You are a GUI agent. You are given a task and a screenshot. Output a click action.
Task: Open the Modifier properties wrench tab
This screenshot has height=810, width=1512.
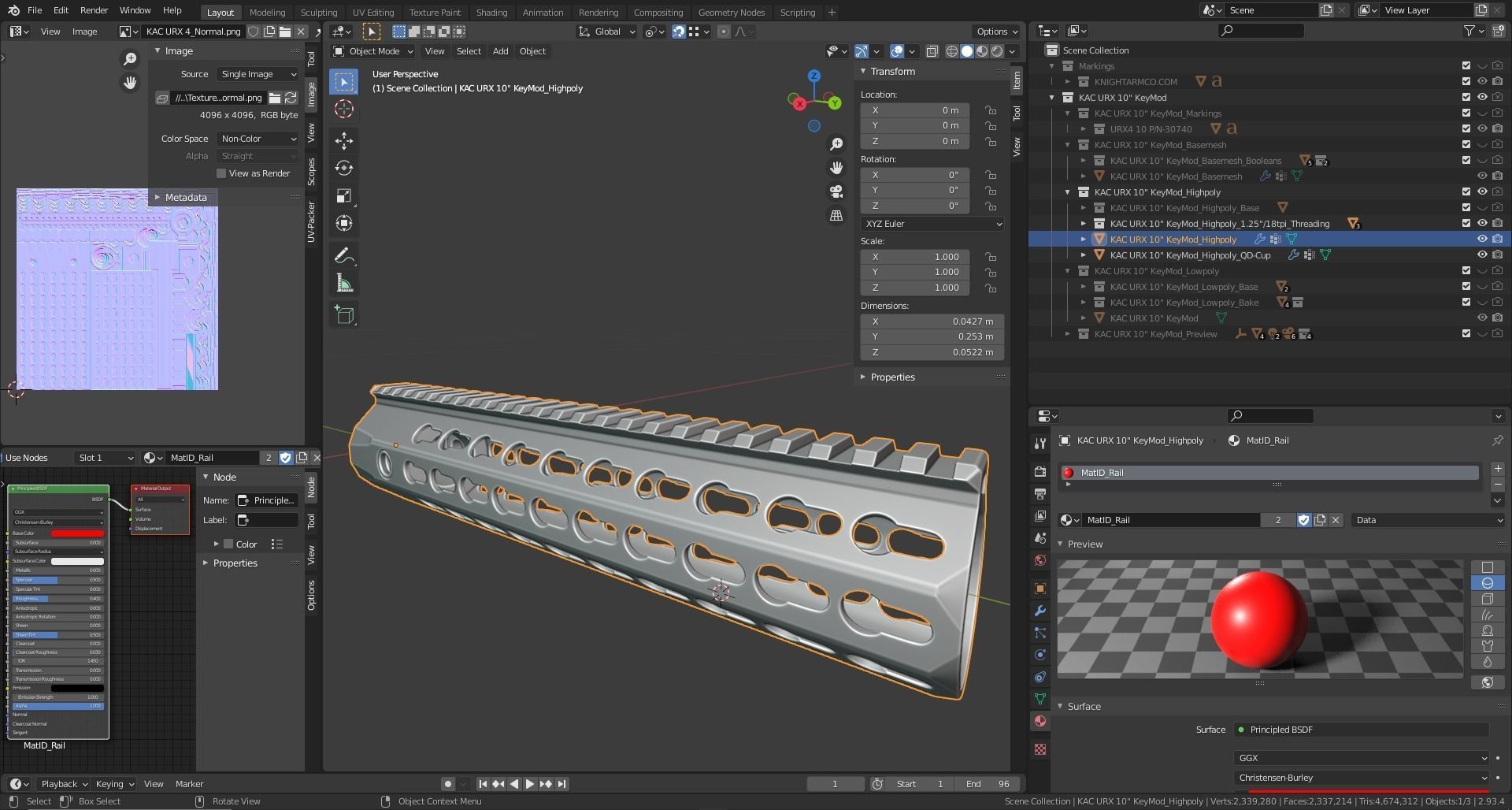coord(1040,611)
